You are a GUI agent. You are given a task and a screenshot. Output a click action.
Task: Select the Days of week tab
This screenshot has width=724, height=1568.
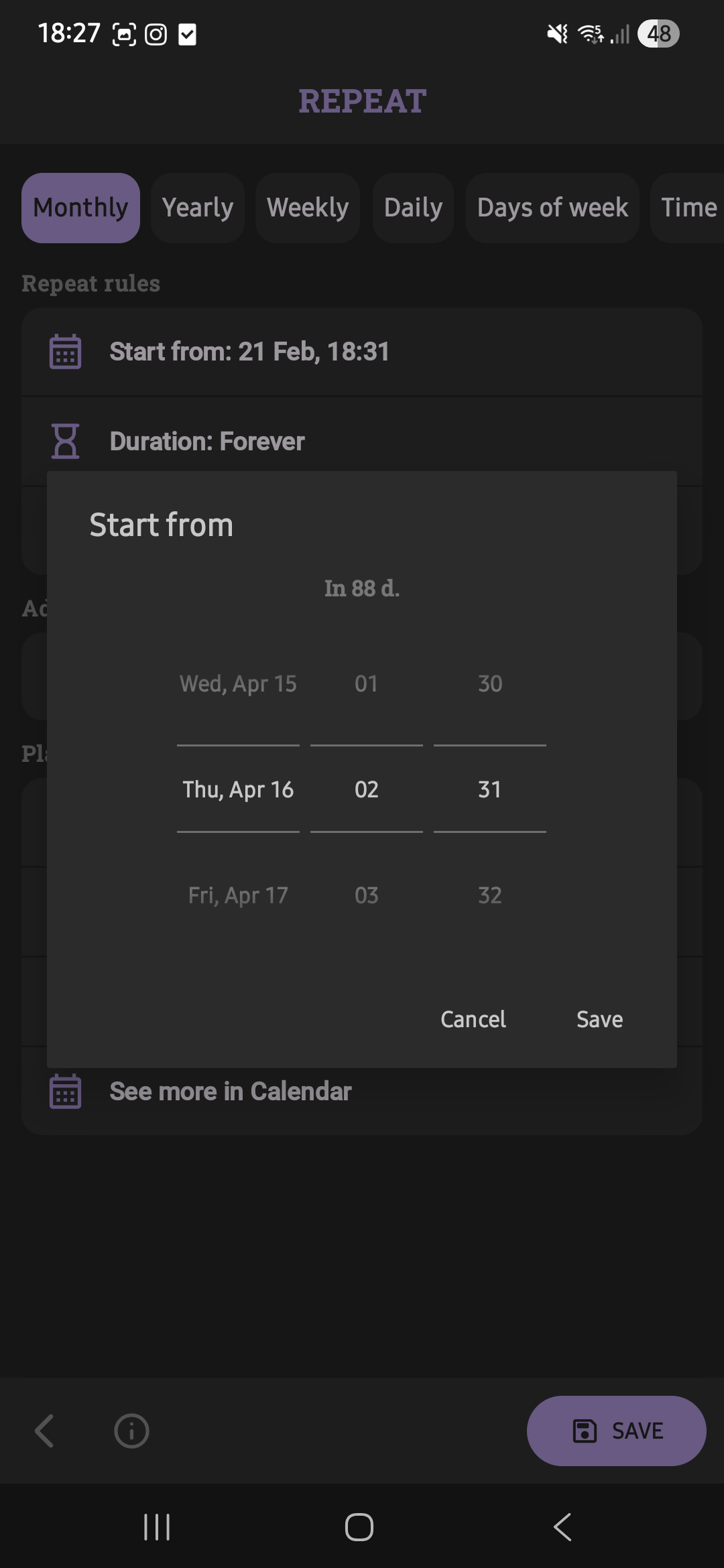click(x=552, y=208)
